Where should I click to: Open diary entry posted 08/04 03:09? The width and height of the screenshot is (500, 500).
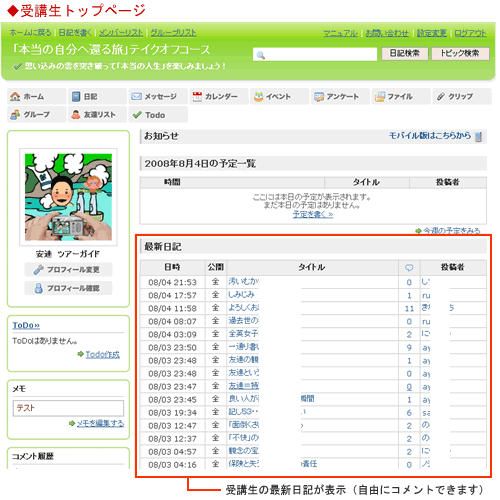(243, 334)
